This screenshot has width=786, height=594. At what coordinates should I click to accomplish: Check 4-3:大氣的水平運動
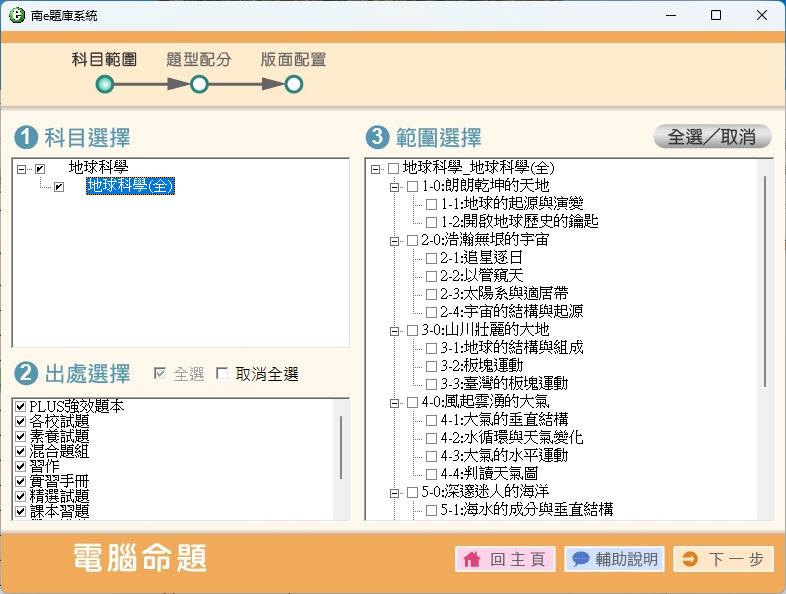pyautogui.click(x=431, y=456)
